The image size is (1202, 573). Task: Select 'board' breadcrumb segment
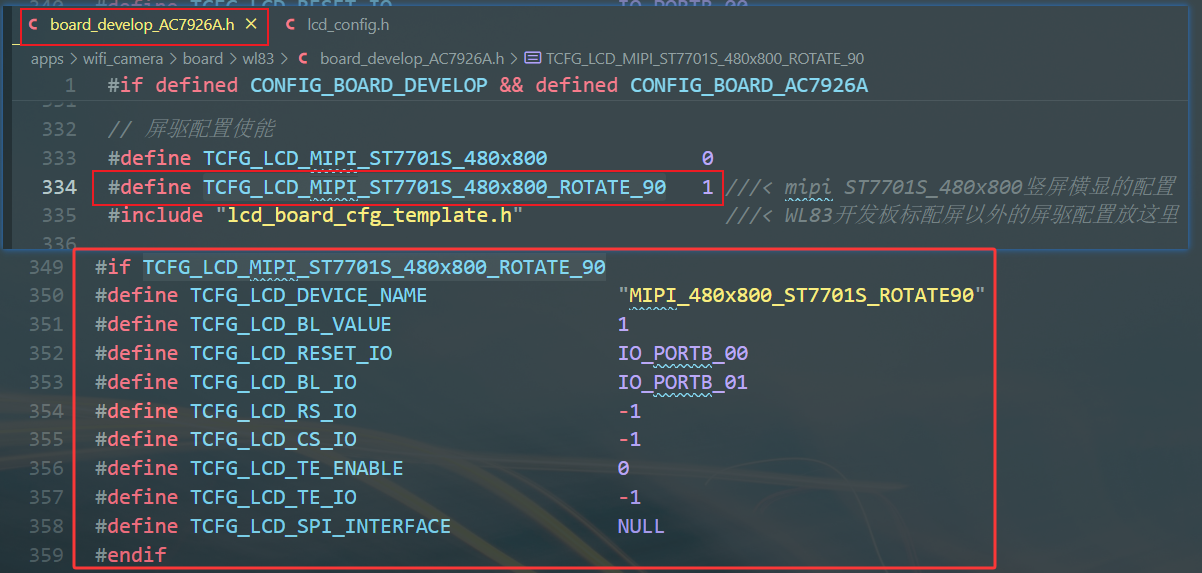tap(203, 59)
